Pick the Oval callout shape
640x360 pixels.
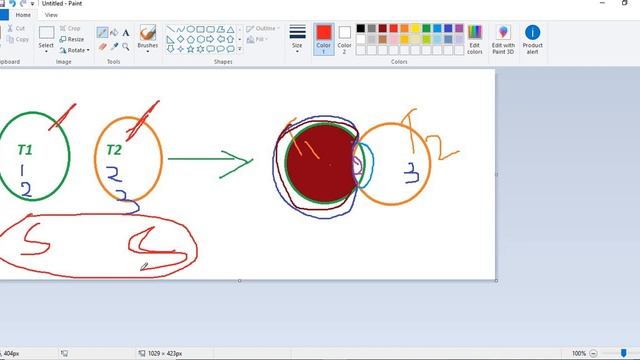pos(220,49)
